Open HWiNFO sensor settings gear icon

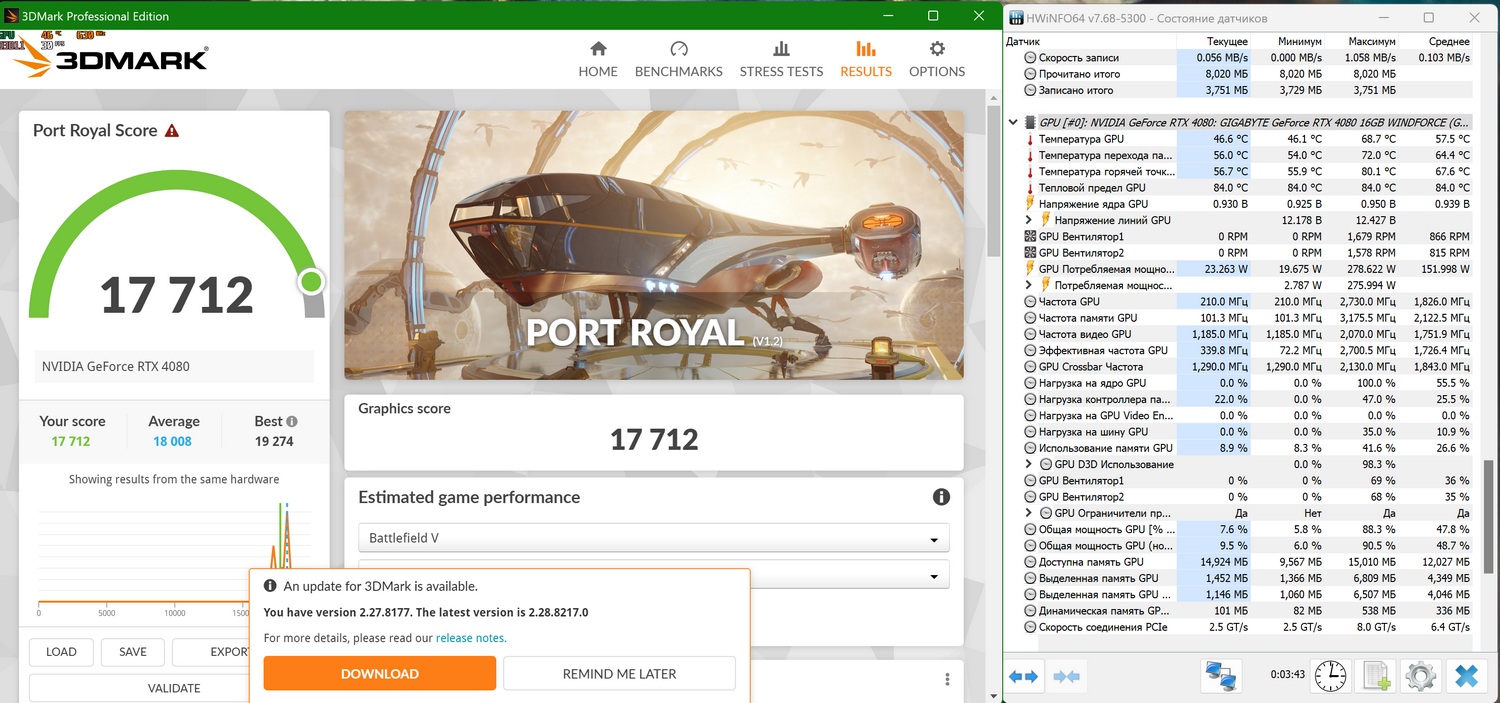[x=1420, y=676]
